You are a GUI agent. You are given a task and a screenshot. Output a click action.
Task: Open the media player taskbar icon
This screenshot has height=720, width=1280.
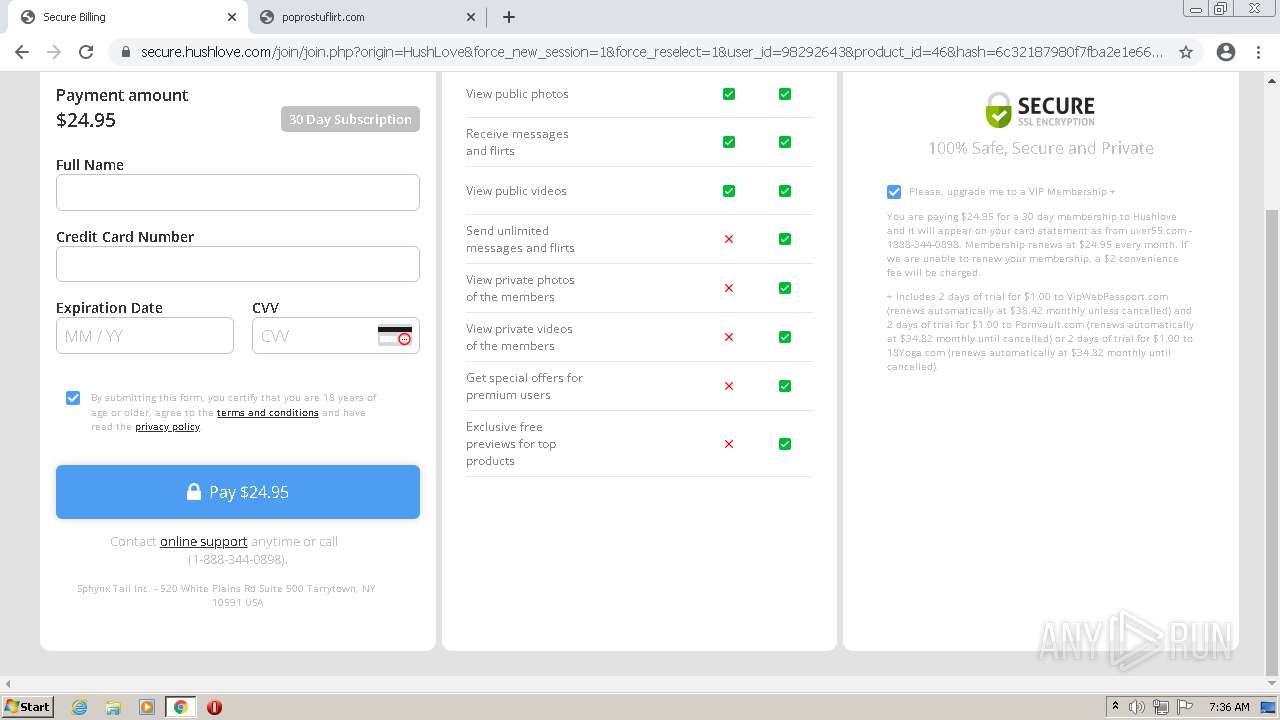click(147, 707)
